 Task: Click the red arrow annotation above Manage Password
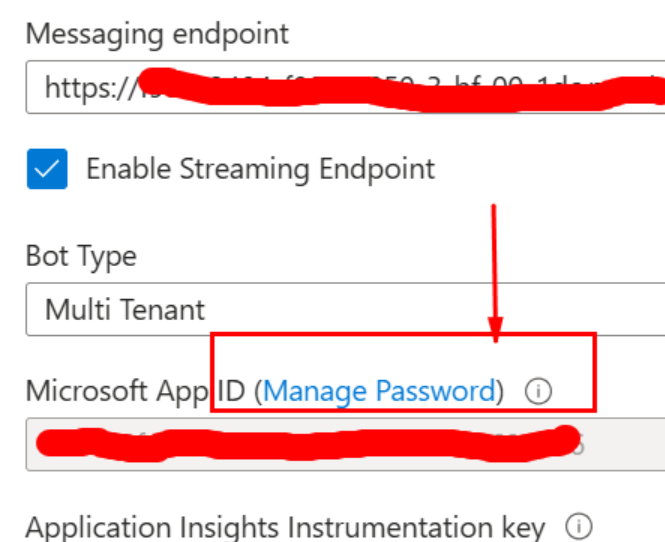(x=495, y=274)
